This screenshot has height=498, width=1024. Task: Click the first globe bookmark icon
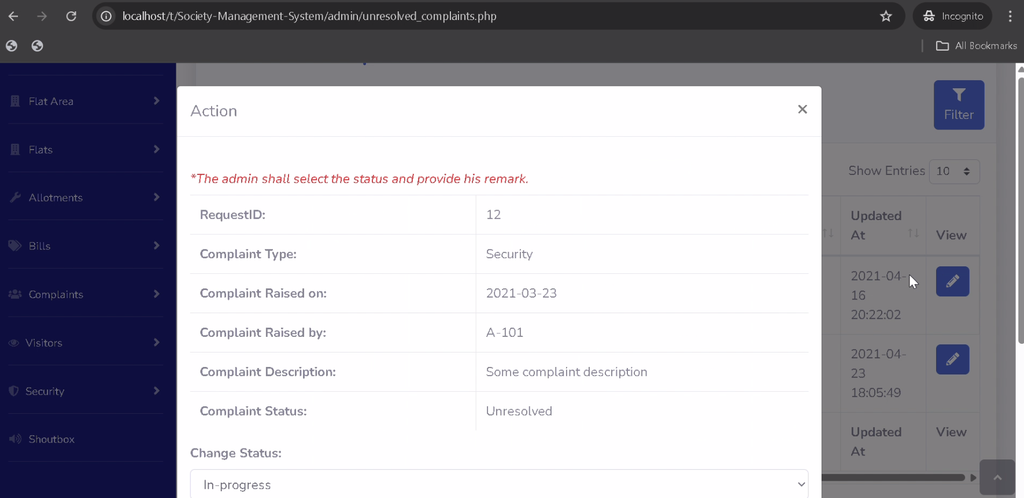tap(12, 46)
